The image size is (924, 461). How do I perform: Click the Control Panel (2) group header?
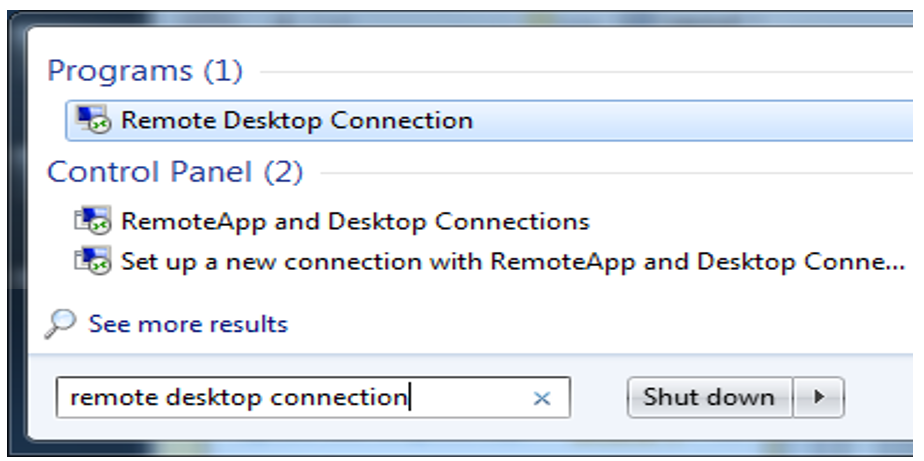click(150, 172)
